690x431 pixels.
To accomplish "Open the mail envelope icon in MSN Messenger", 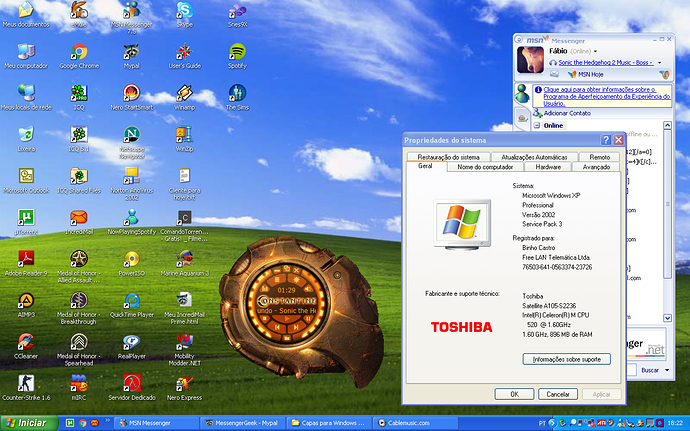I will point(554,74).
